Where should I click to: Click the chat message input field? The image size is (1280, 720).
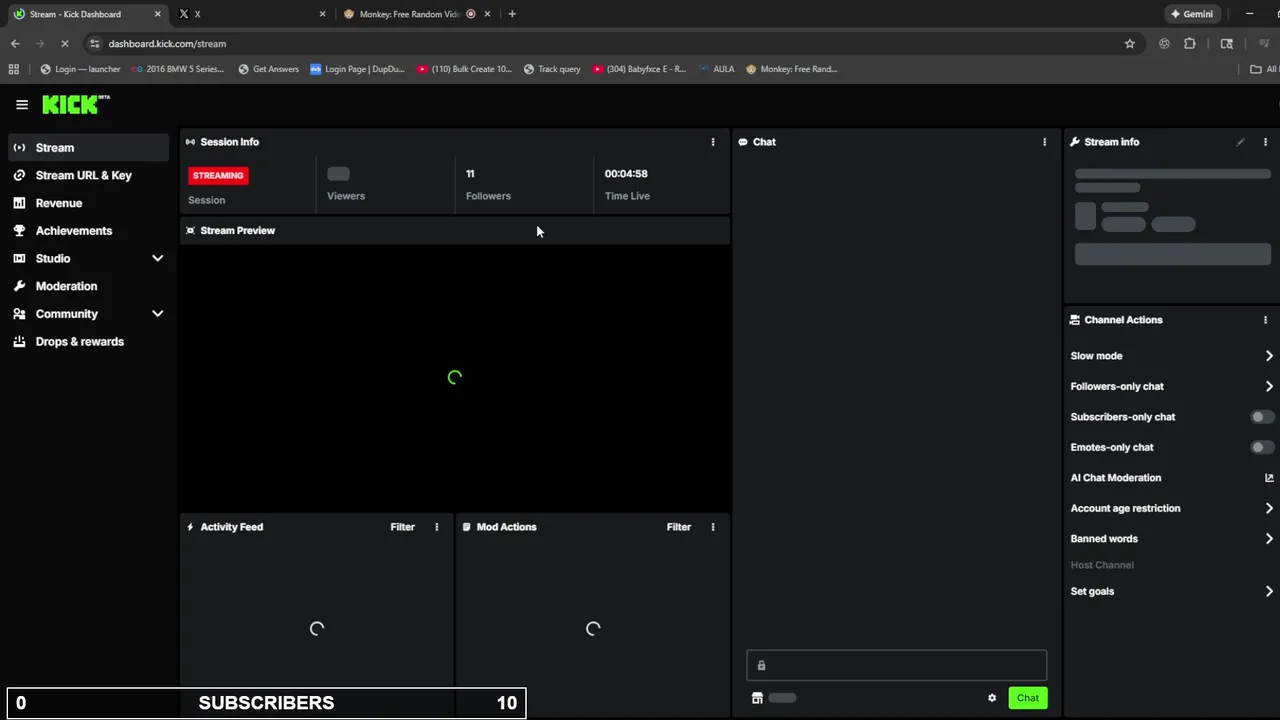click(x=897, y=665)
